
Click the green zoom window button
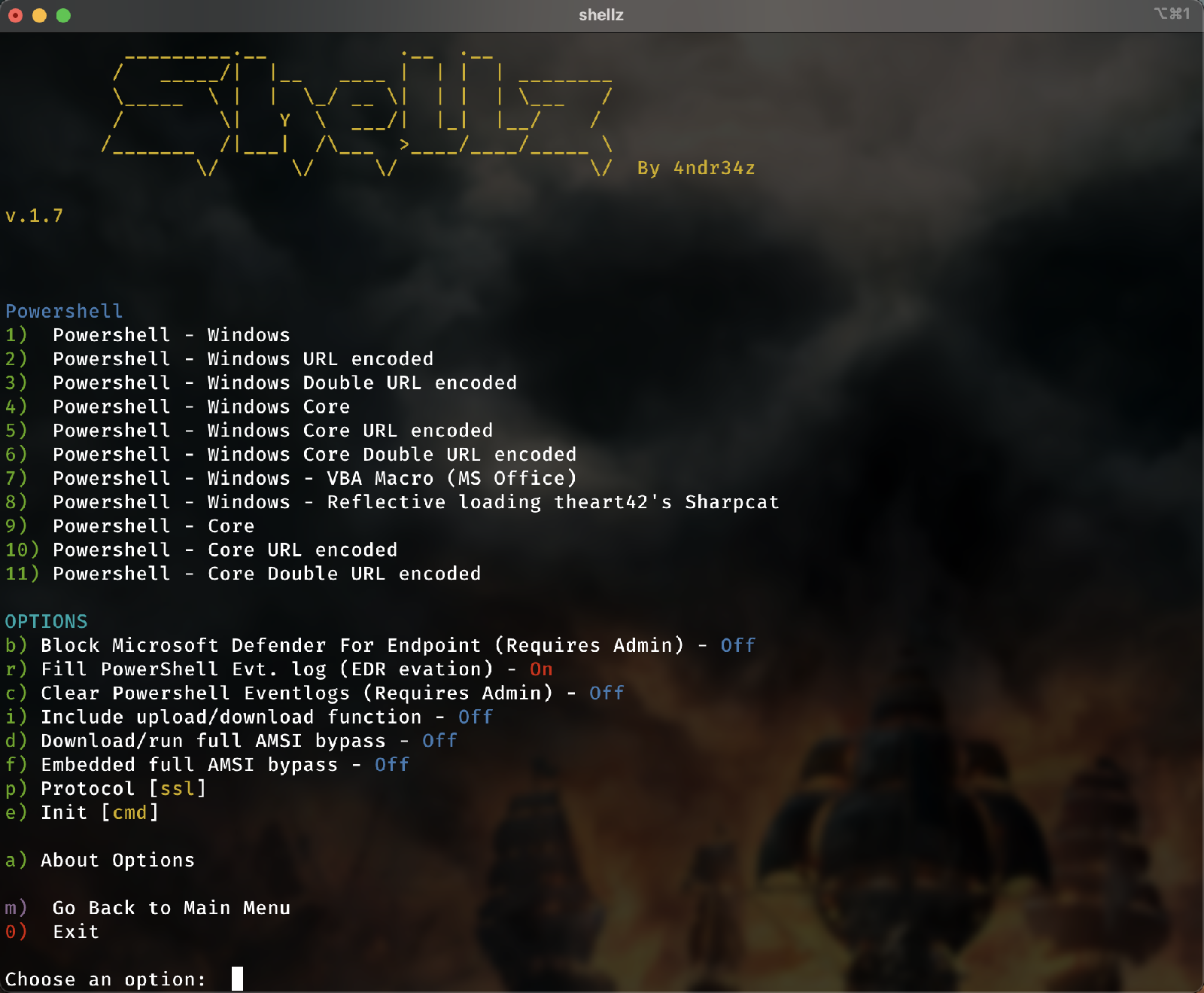[63, 15]
